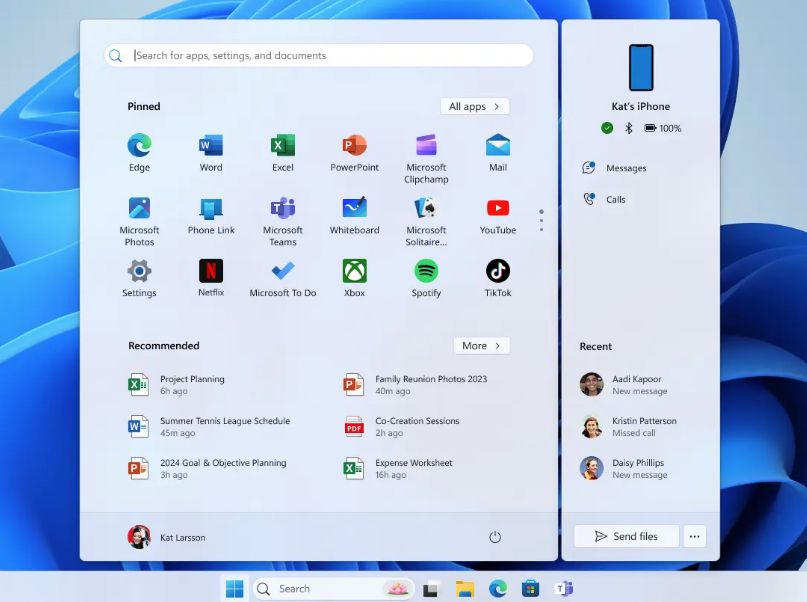Open the Expense Worksheet file
Screen dimensions: 807x602
point(398,469)
